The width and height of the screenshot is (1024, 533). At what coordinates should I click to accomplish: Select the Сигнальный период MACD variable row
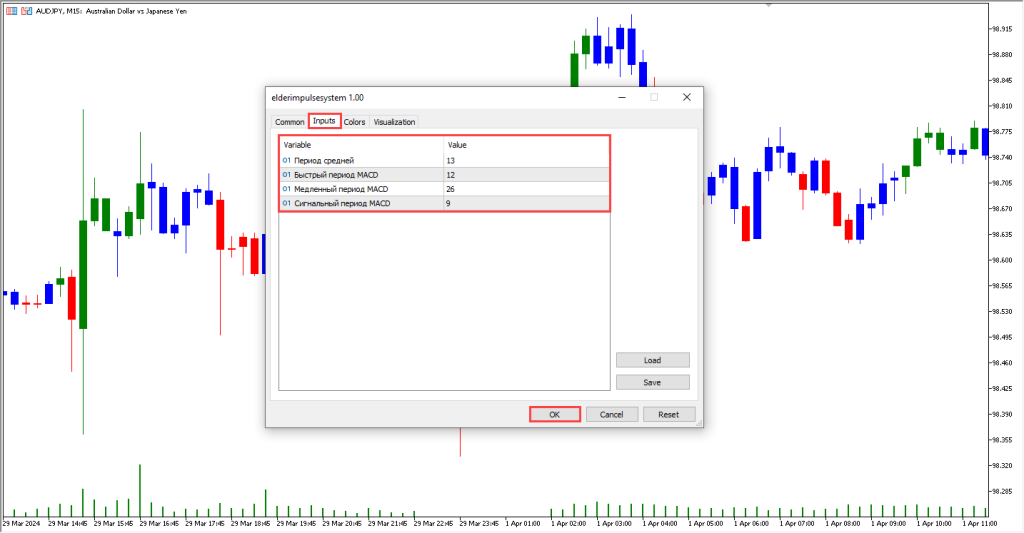click(x=444, y=203)
